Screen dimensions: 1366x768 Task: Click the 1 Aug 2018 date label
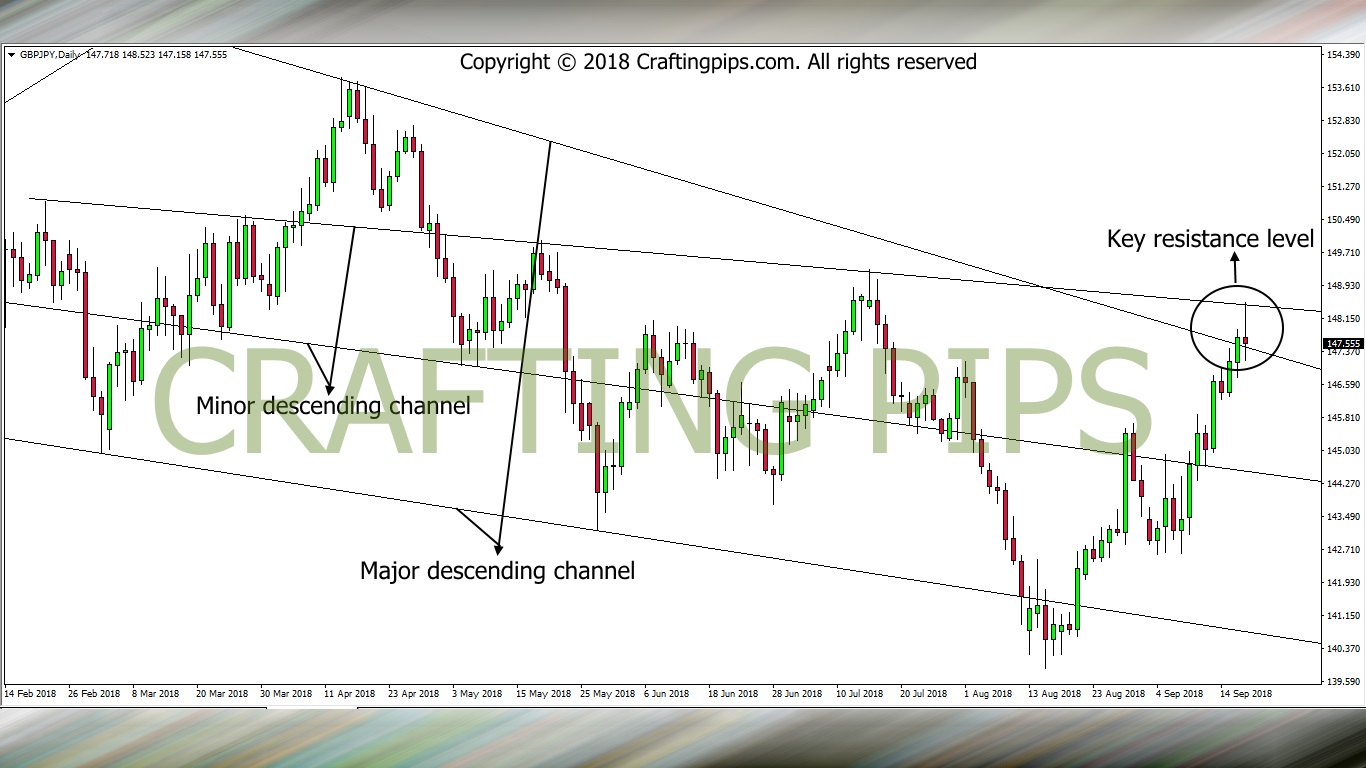(988, 693)
